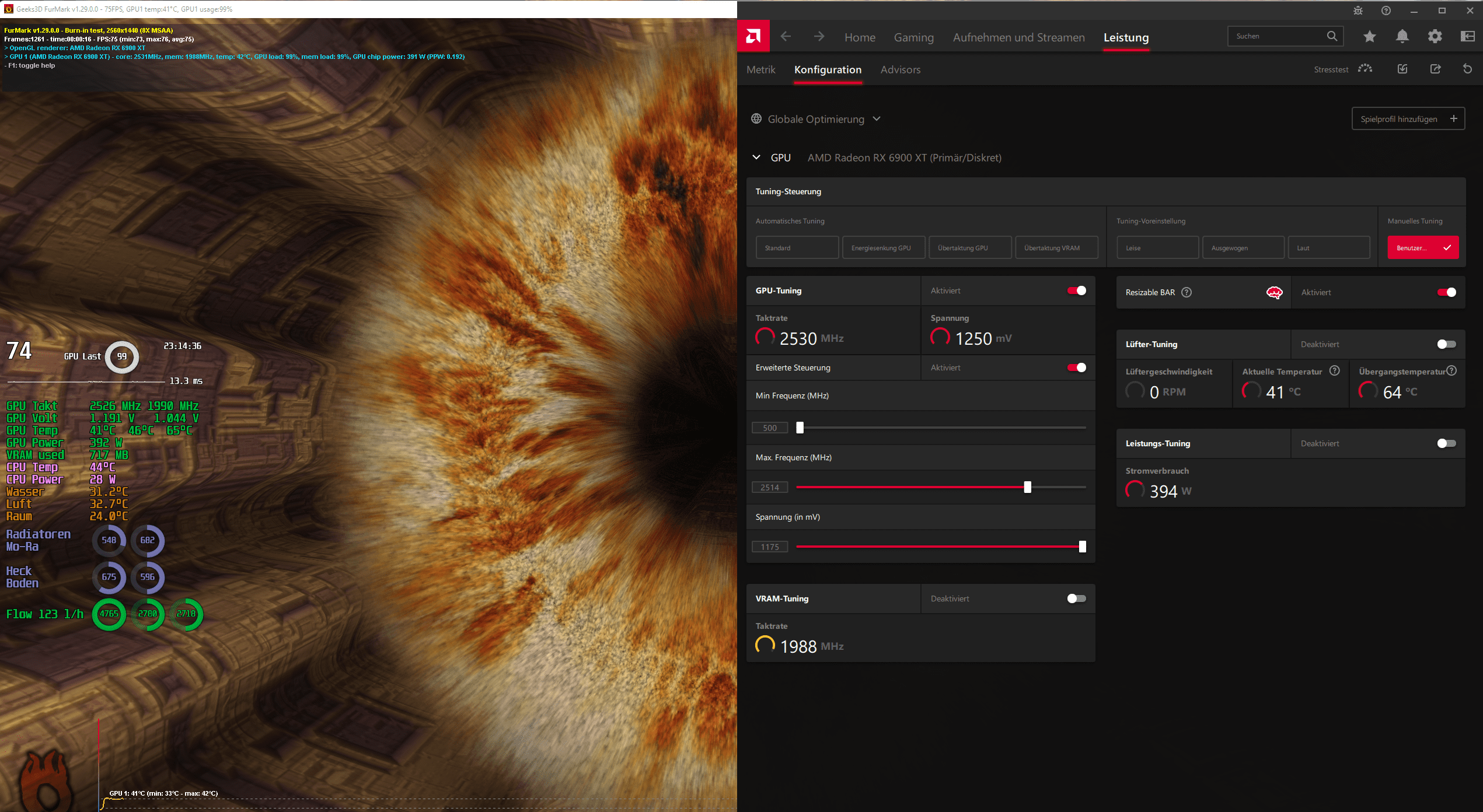The height and width of the screenshot is (812, 1483).
Task: Click the Max. Frequenz slider handle
Action: (x=1028, y=487)
